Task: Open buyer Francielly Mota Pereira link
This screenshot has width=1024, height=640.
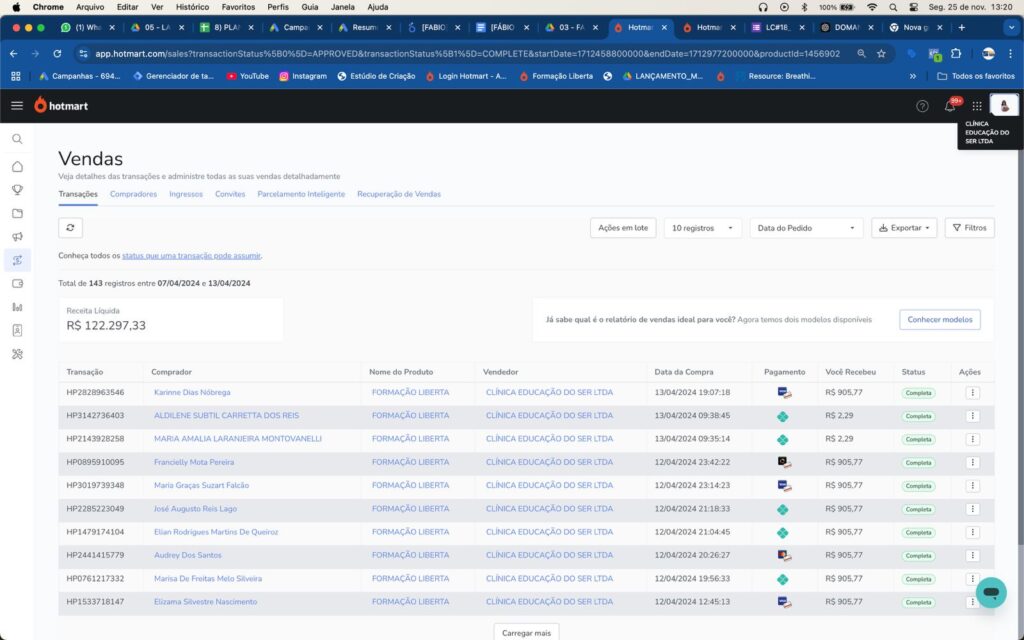Action: (194, 462)
